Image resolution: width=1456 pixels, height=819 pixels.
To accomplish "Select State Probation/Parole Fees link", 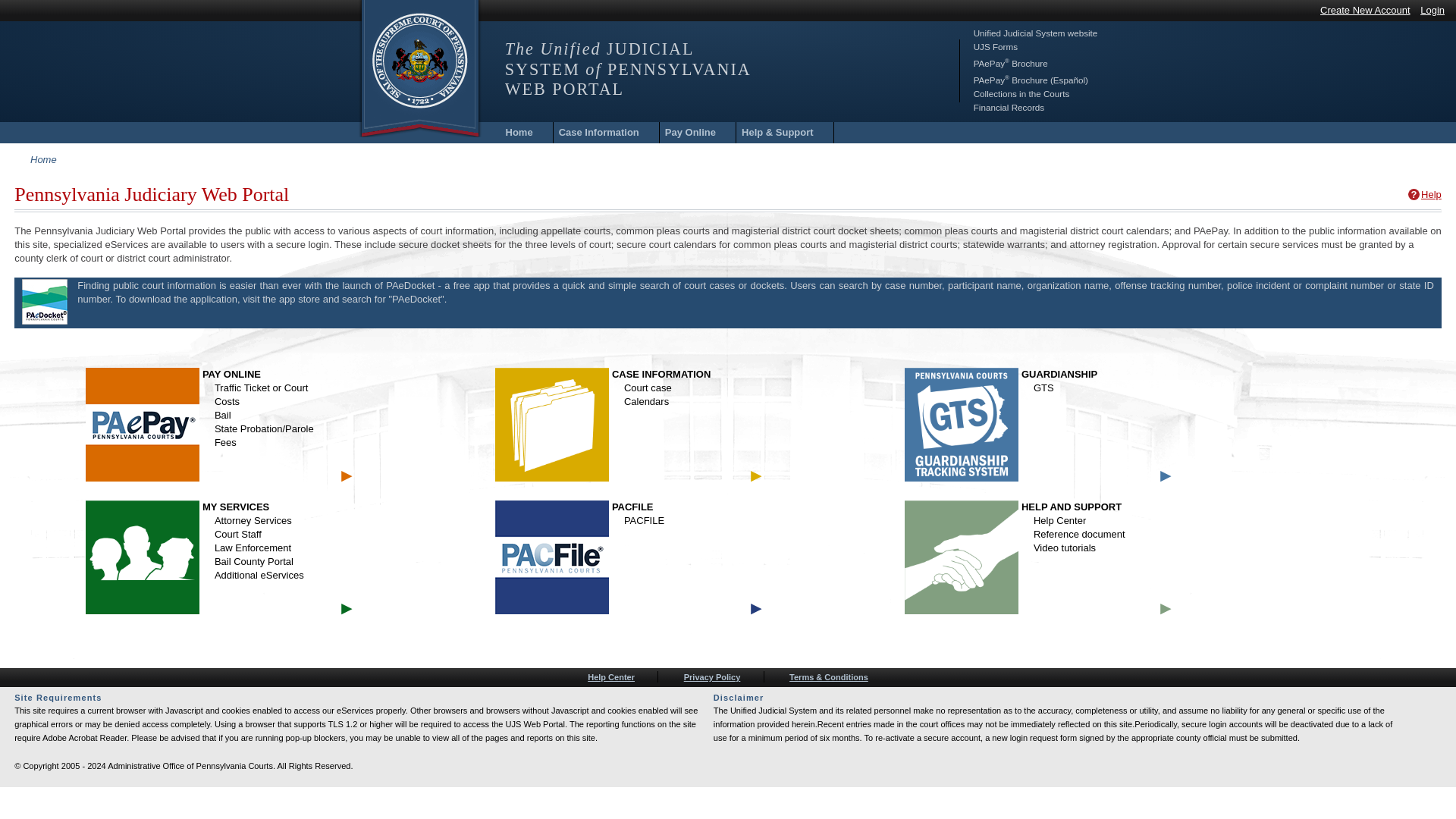I will pos(264,436).
